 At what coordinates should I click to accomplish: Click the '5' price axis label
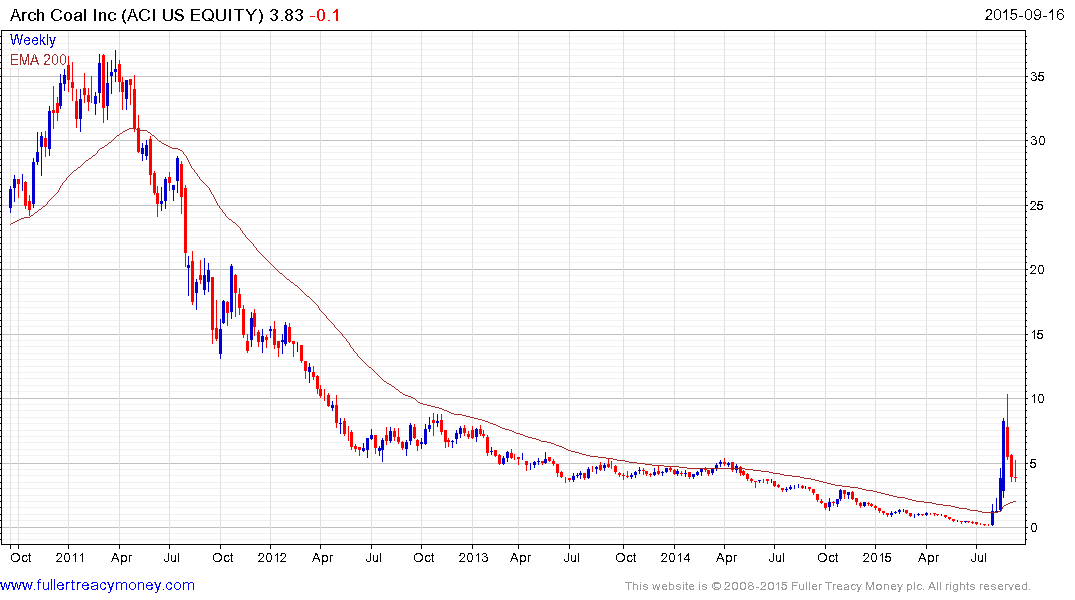point(1034,464)
